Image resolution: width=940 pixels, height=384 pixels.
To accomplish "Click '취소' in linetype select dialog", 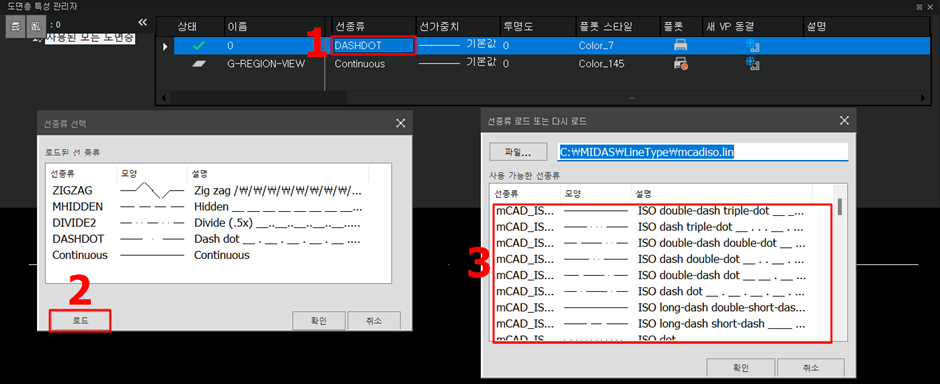I will coord(373,320).
